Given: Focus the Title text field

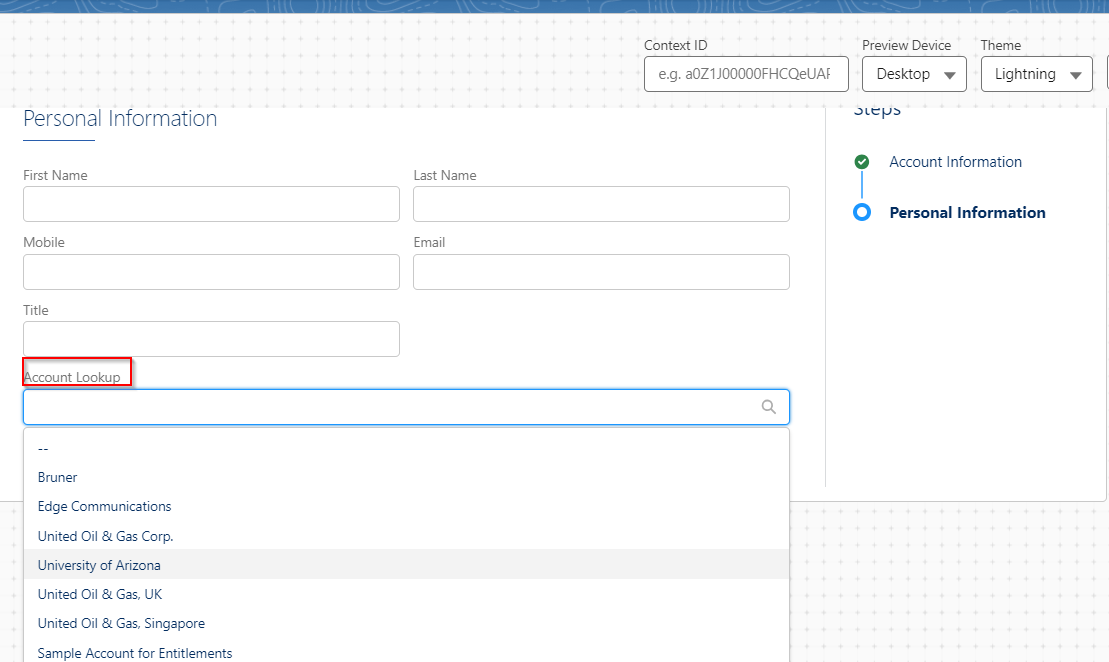Looking at the screenshot, I should [211, 339].
